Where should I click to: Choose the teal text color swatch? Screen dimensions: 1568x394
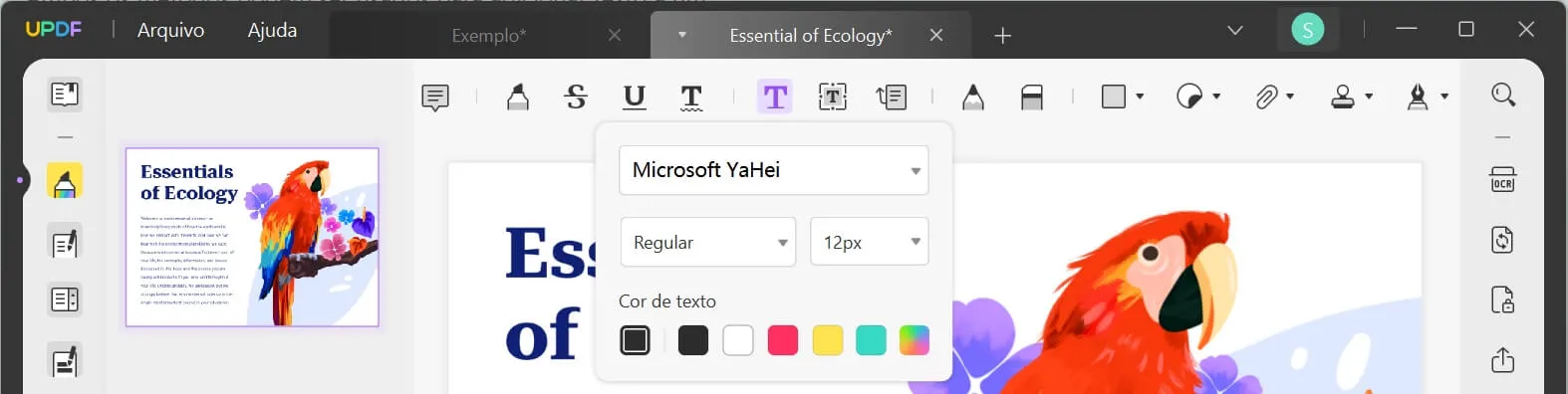(871, 340)
